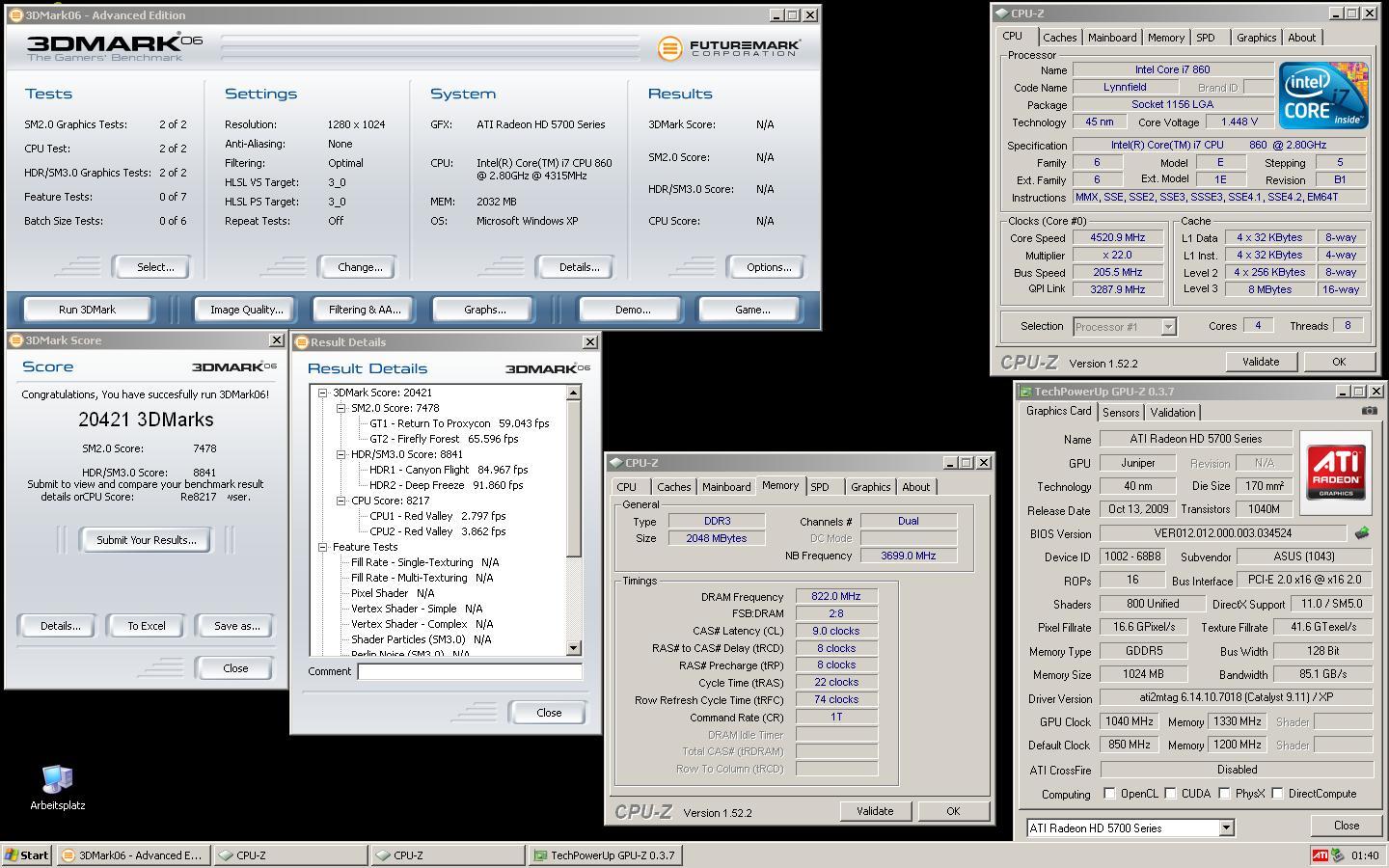Toggle the CUDA checkbox
The height and width of the screenshot is (868, 1389).
point(1170,794)
